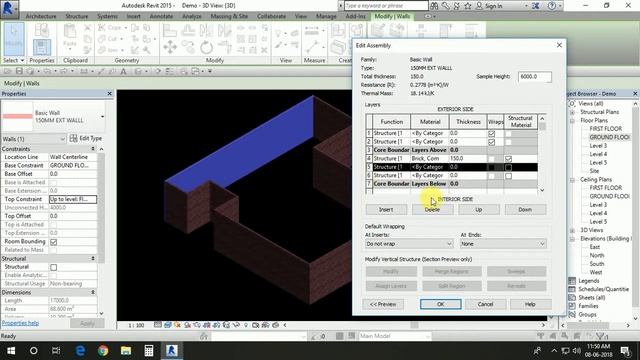Switch to the Collaborate ribbon tab
This screenshot has height=360, width=640.
(271, 16)
